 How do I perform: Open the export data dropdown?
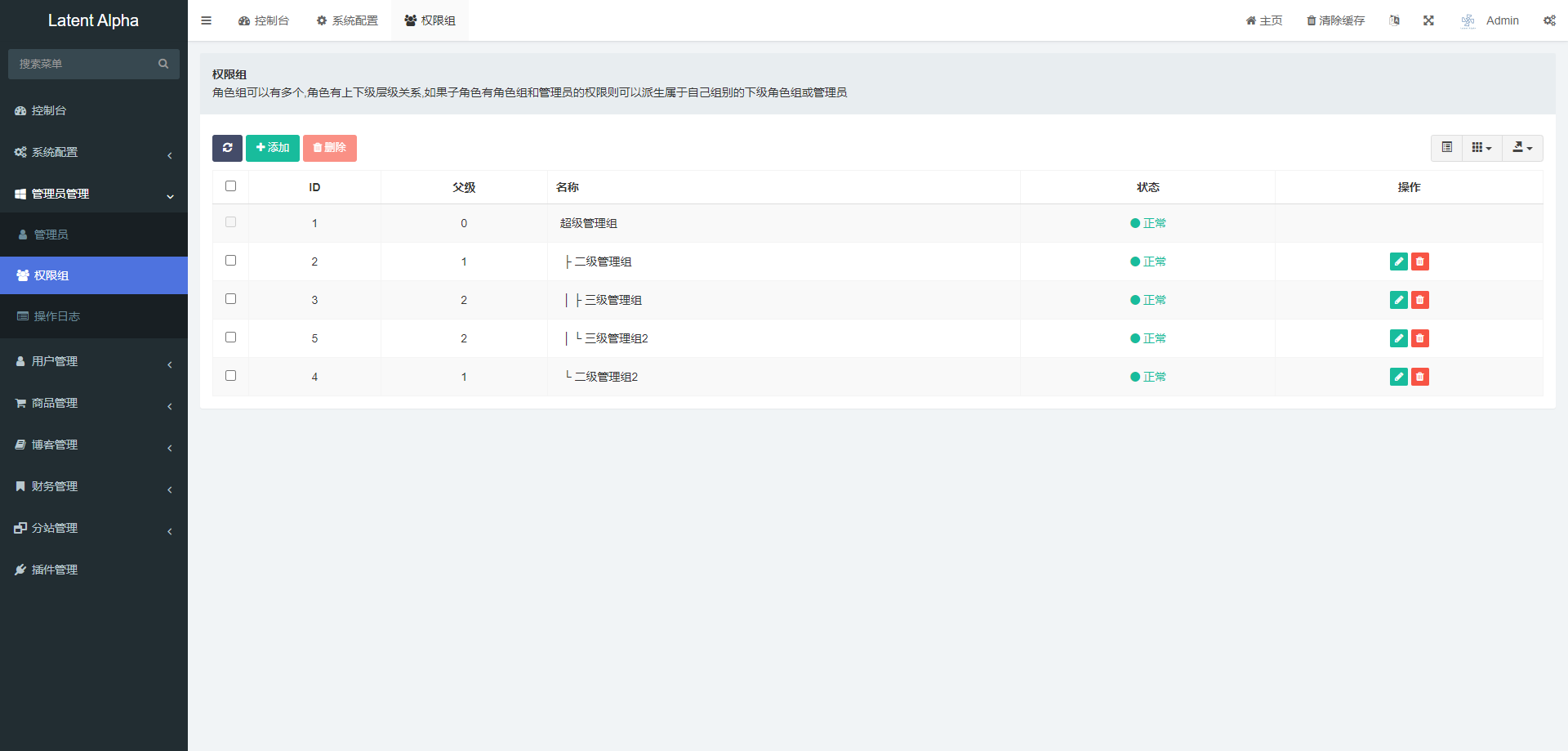[1522, 148]
